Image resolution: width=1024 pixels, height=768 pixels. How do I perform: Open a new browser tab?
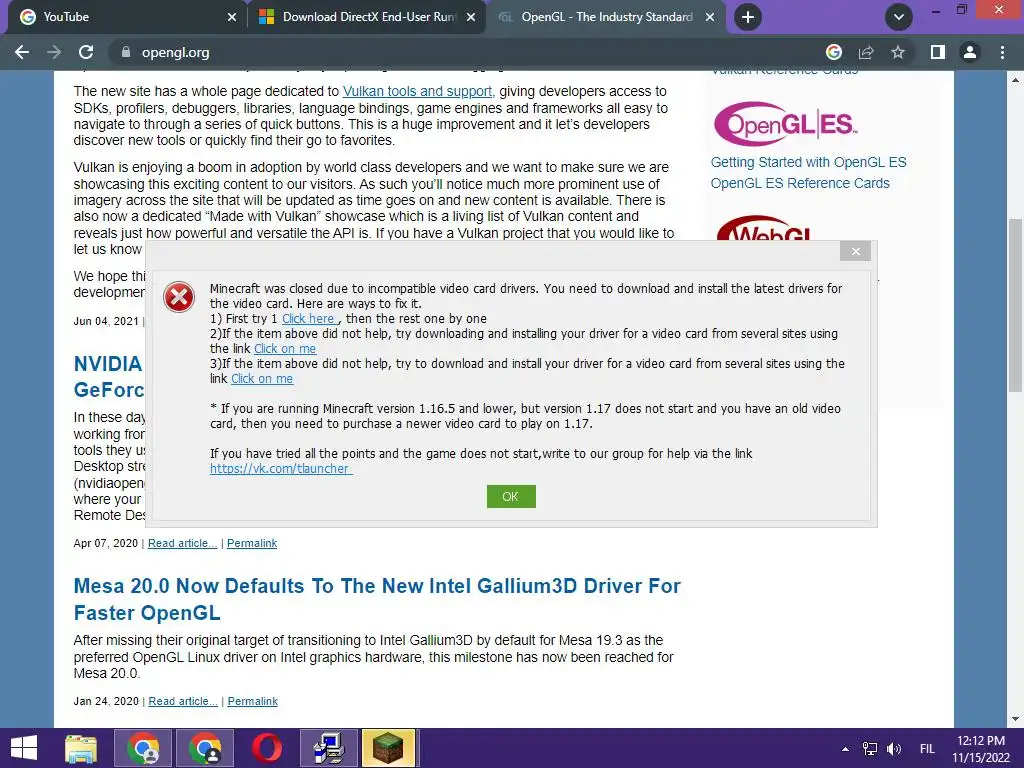coord(748,17)
